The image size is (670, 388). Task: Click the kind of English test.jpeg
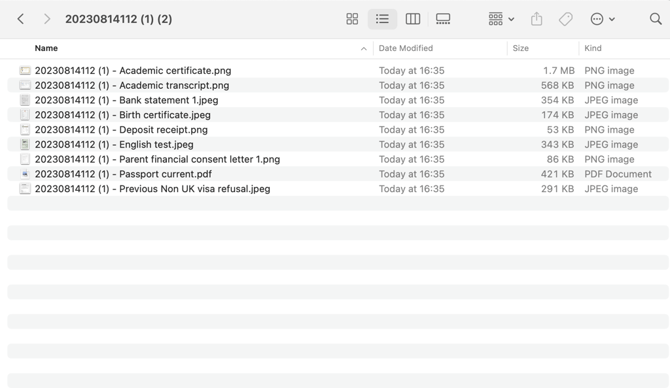pos(611,144)
